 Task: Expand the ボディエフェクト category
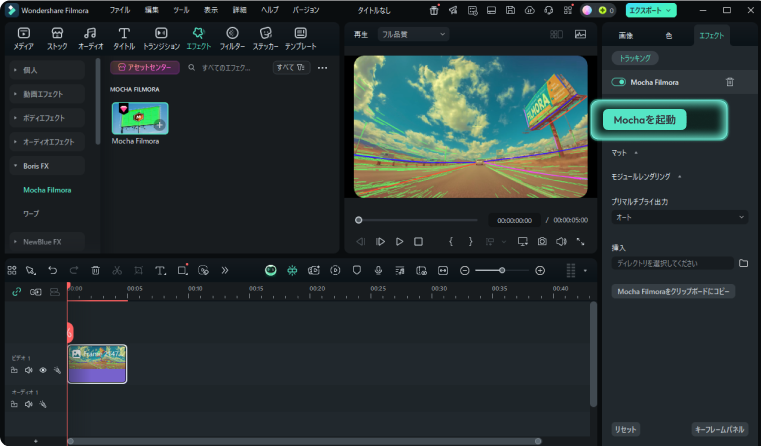click(x=47, y=118)
